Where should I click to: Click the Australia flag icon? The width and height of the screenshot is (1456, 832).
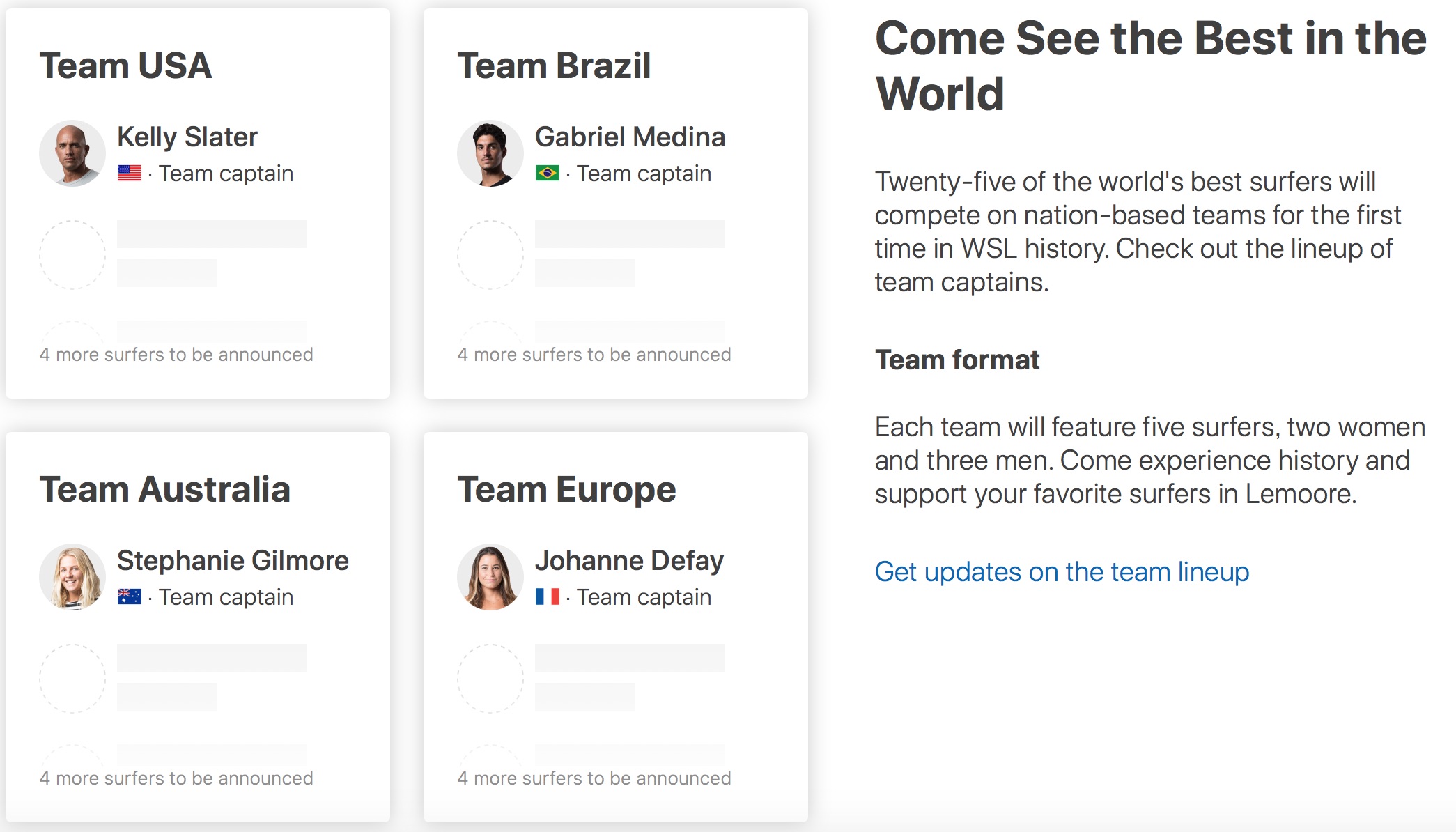(x=130, y=596)
